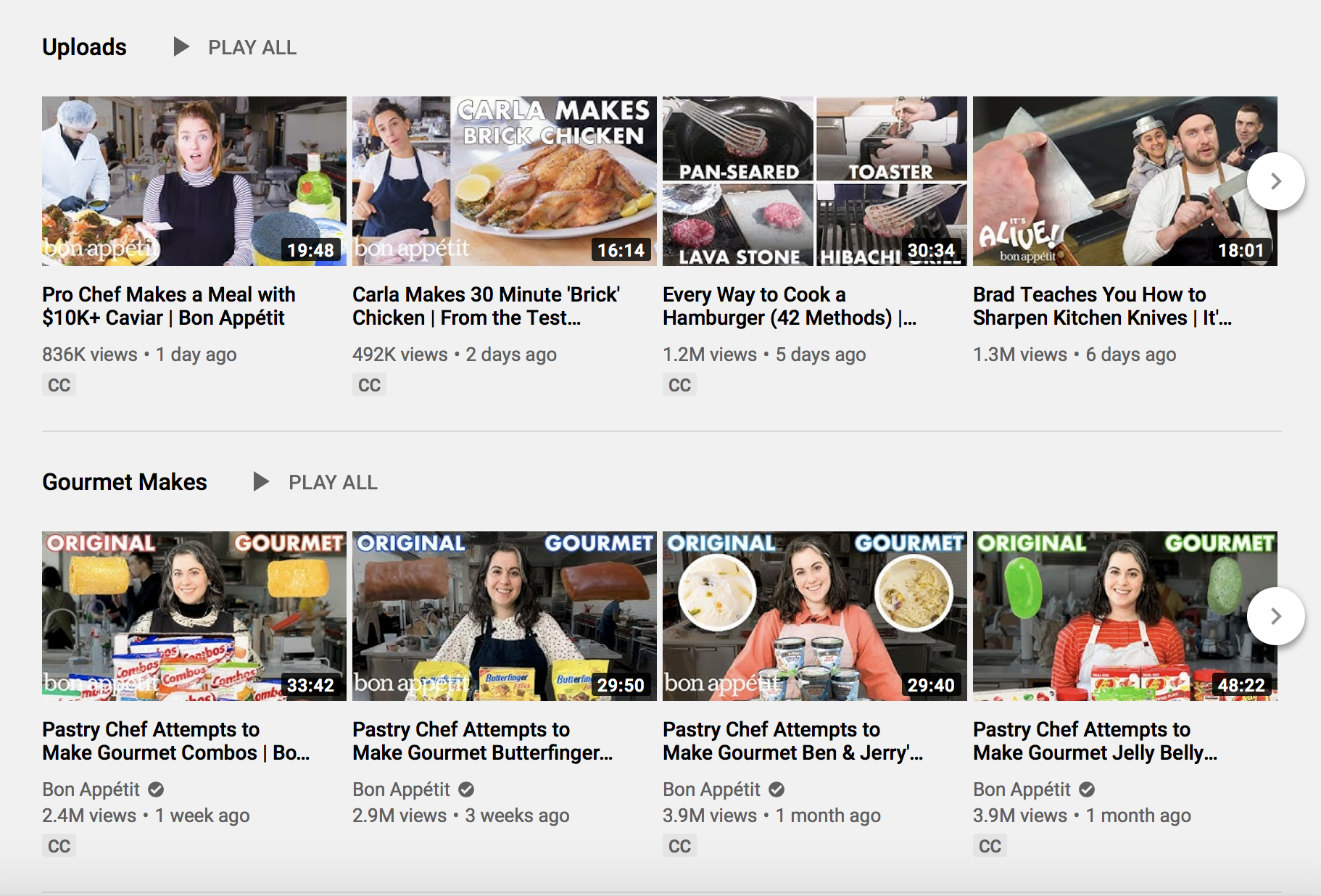The width and height of the screenshot is (1321, 896).
Task: Open the Gourmet Jelly Belly thumbnail
Action: coord(1125,616)
